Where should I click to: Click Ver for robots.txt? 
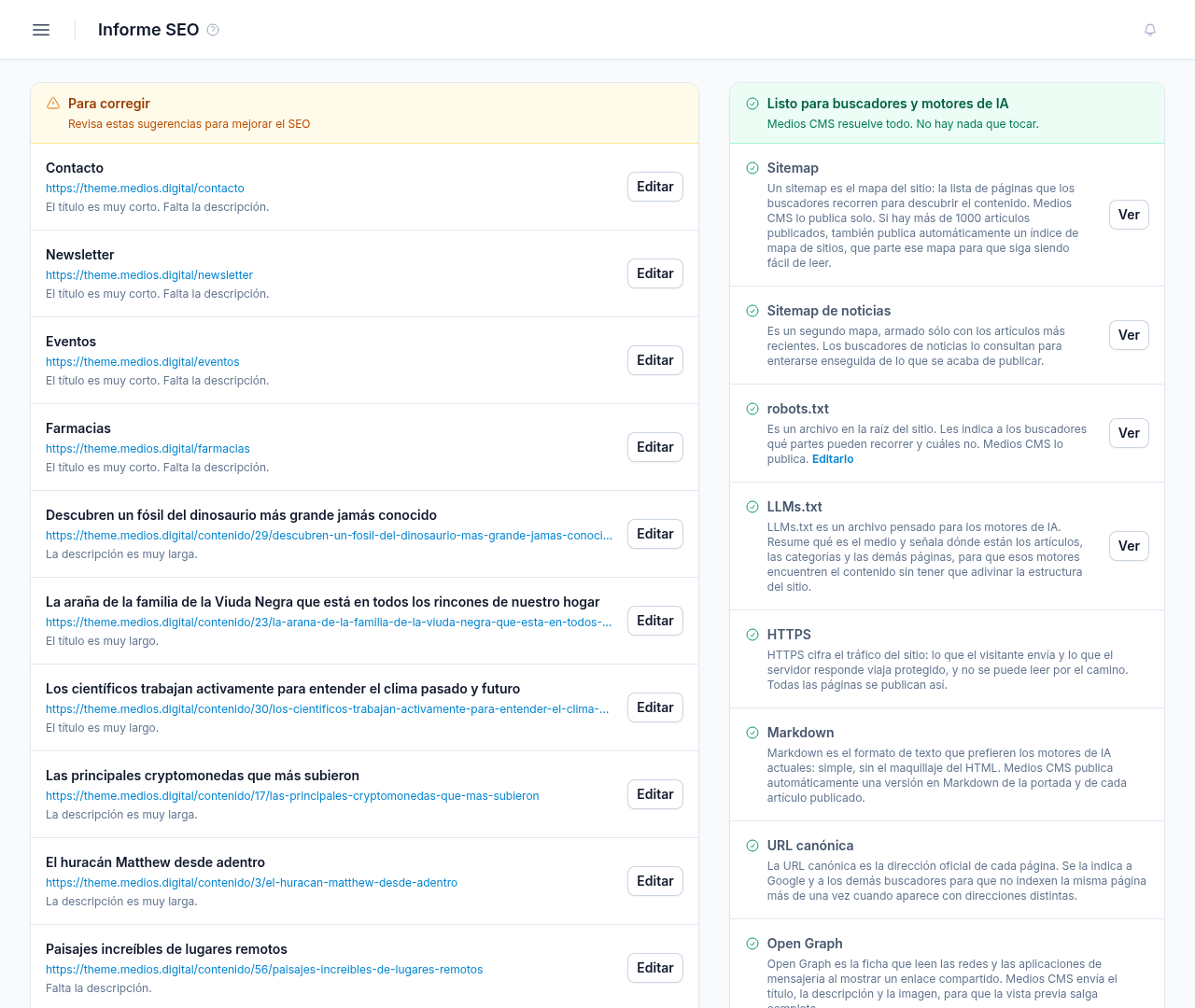point(1129,433)
